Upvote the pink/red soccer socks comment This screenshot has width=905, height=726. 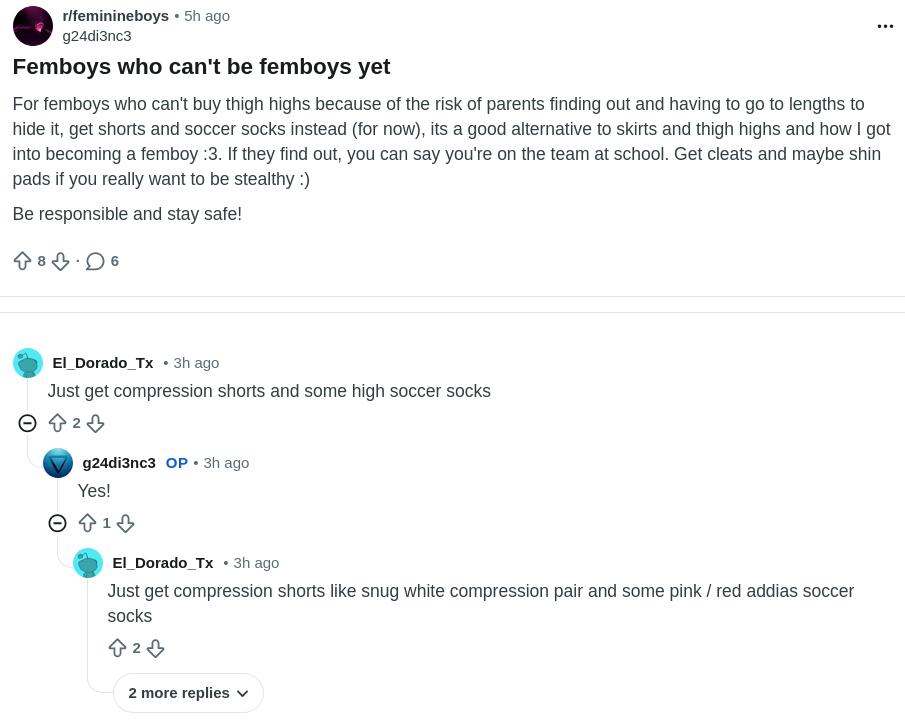pos(117,648)
